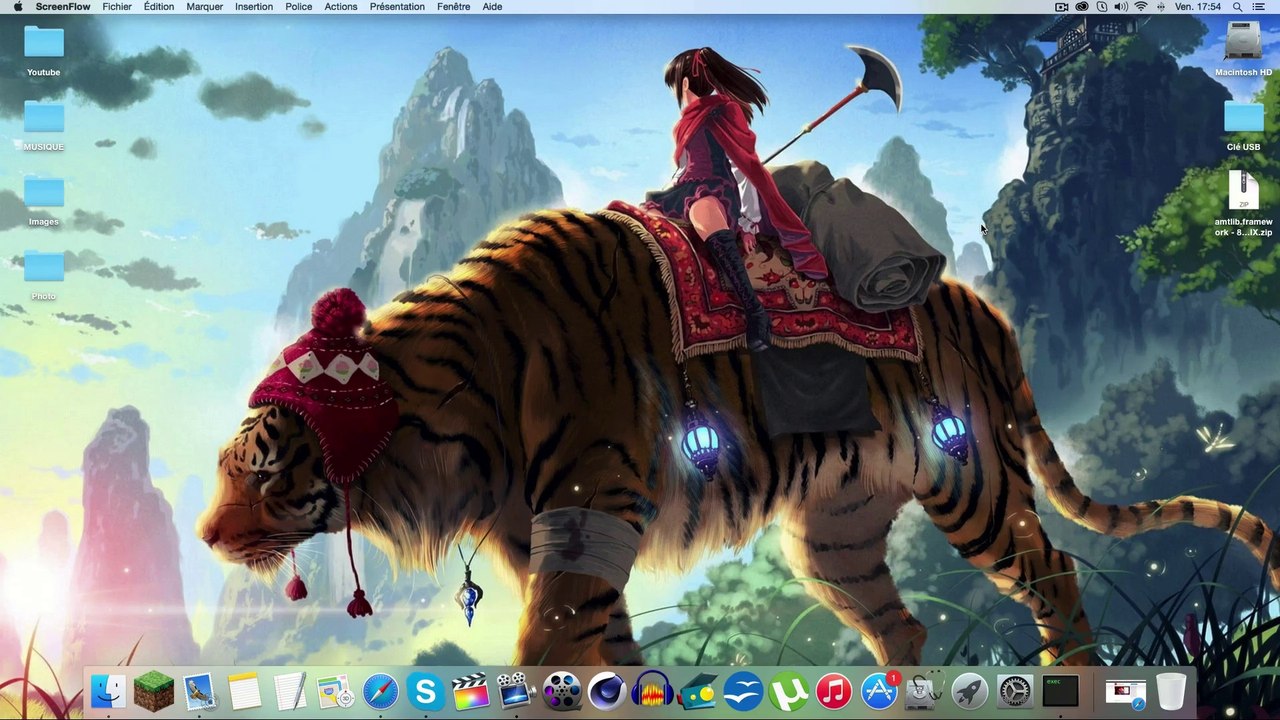Open the blue box app next to Audacity
Viewport: 1280px width, 720px height.
pos(698,691)
